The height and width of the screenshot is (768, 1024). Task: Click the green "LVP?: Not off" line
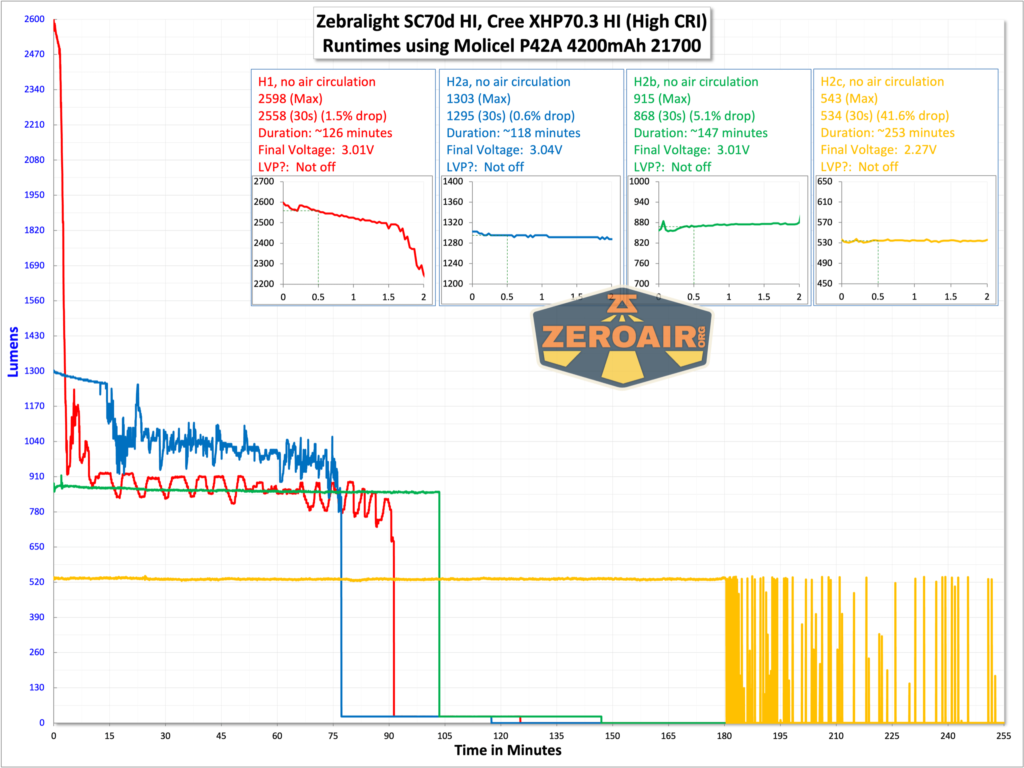pyautogui.click(x=672, y=167)
